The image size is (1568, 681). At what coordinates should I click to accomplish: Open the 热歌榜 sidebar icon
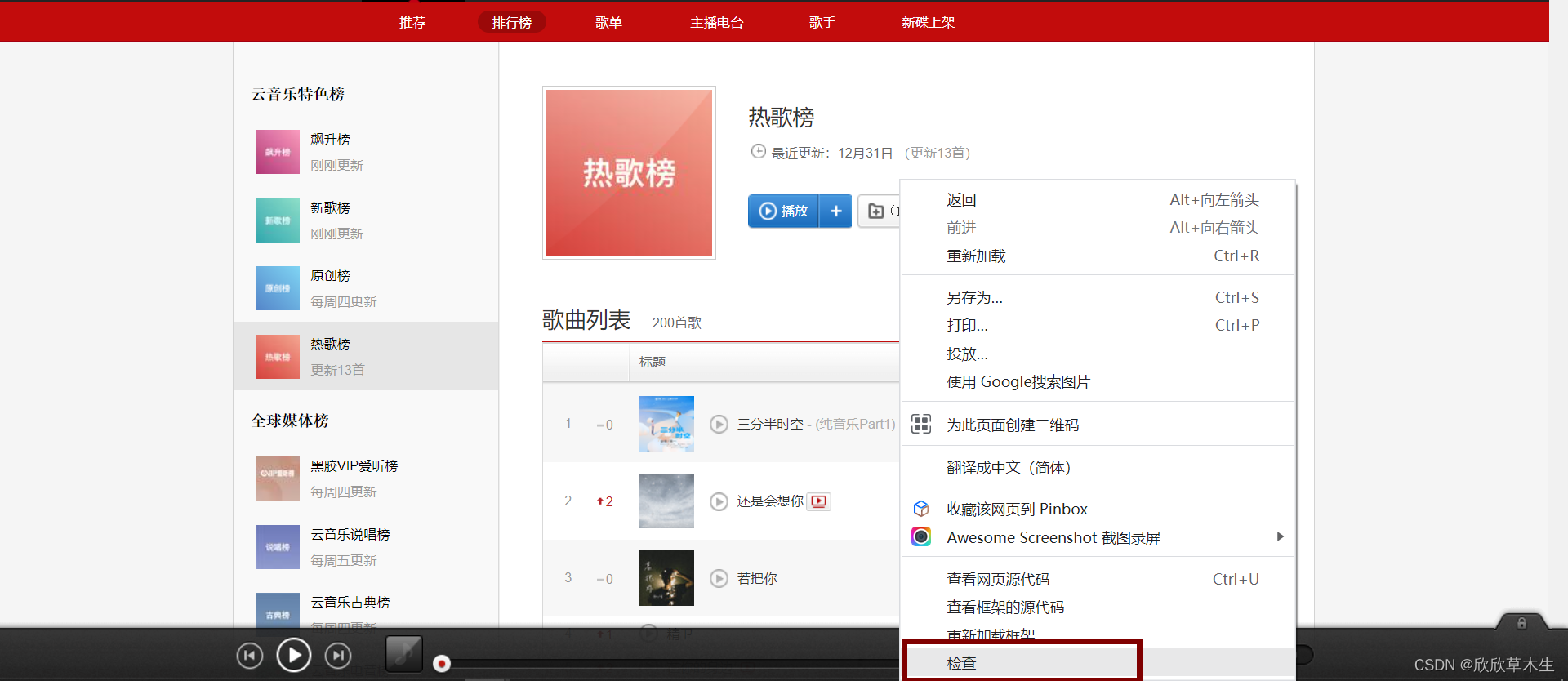coord(278,357)
